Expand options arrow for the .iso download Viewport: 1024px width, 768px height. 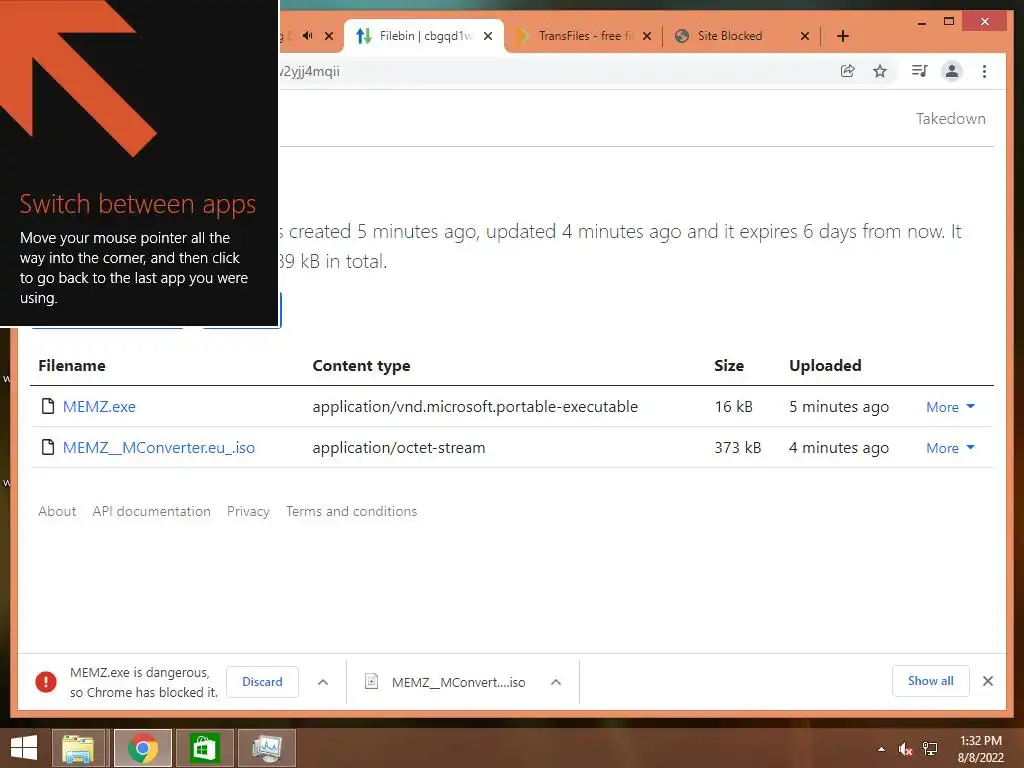pos(556,682)
